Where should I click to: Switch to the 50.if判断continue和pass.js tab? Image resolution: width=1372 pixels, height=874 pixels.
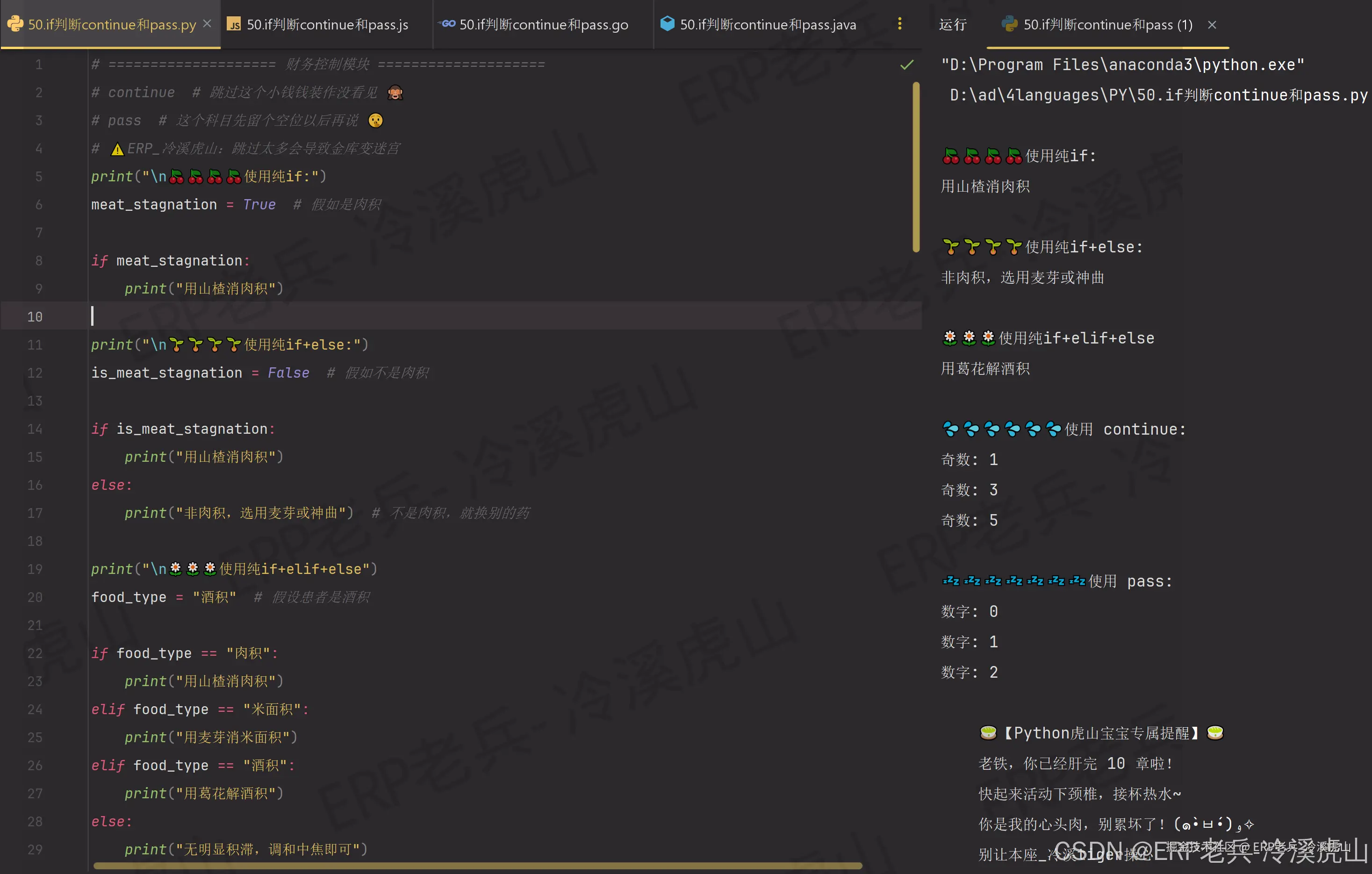(x=327, y=24)
